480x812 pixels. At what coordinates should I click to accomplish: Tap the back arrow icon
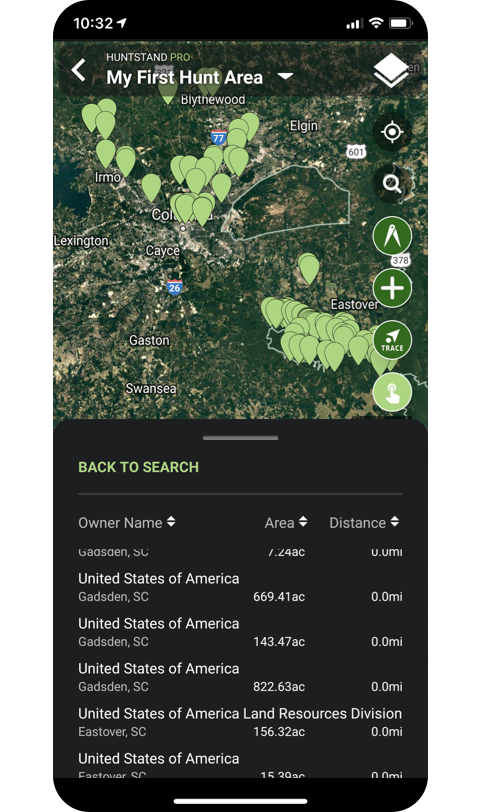(79, 70)
